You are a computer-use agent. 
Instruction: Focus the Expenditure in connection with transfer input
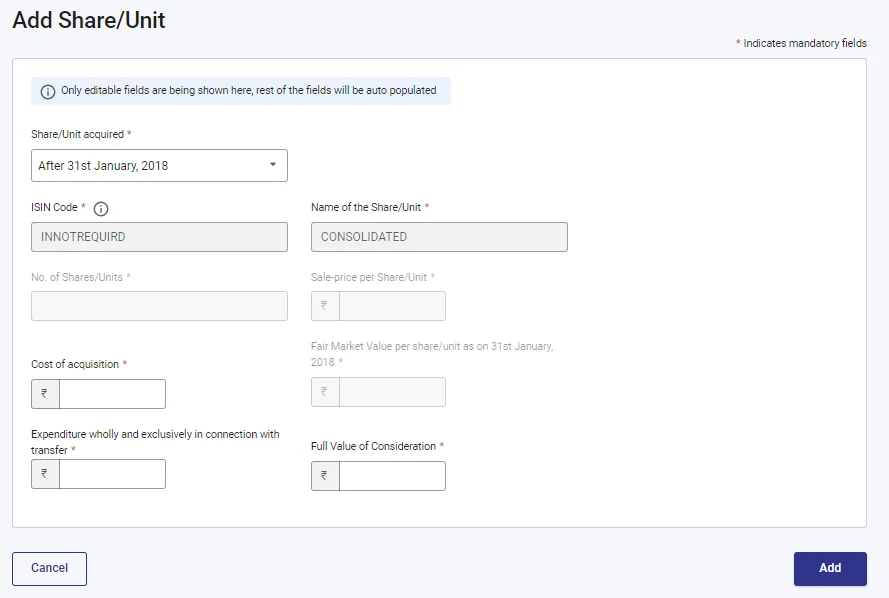tap(112, 474)
